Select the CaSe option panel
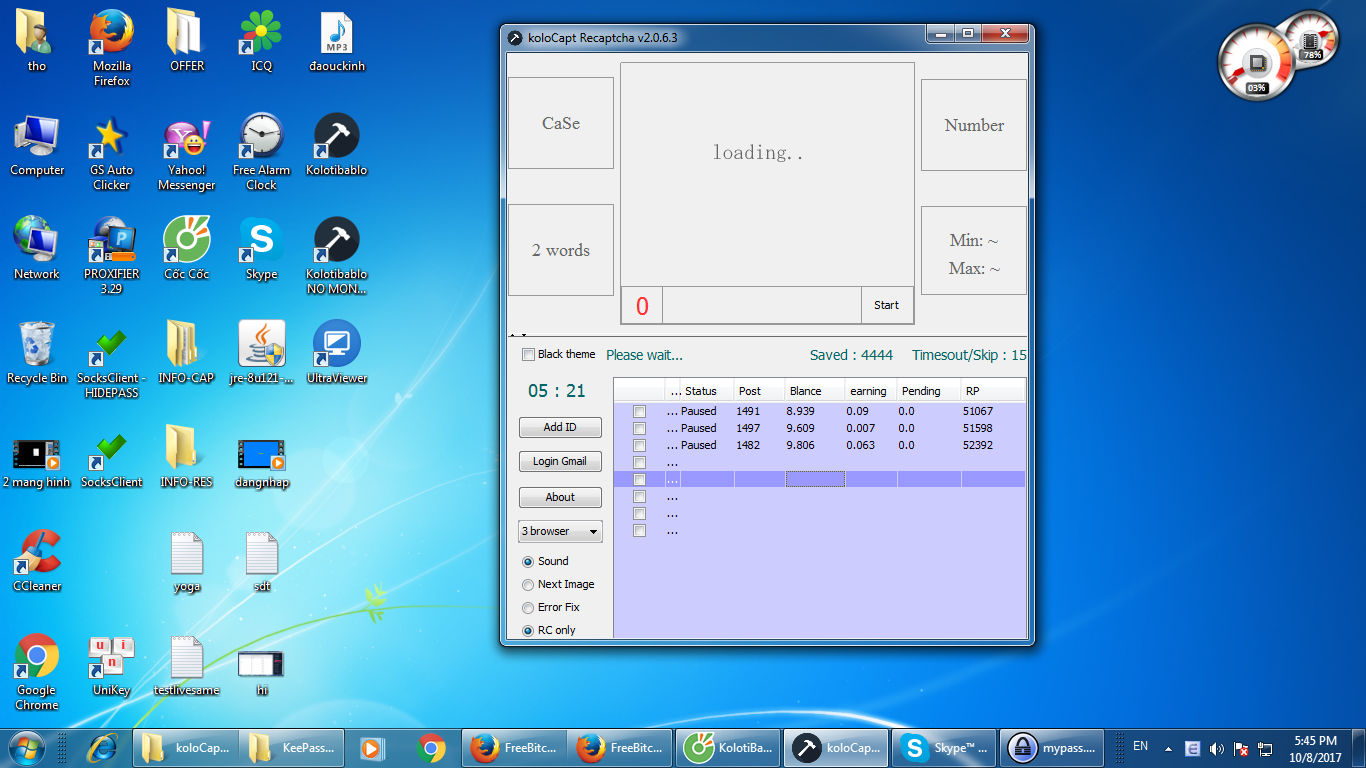 pyautogui.click(x=561, y=123)
